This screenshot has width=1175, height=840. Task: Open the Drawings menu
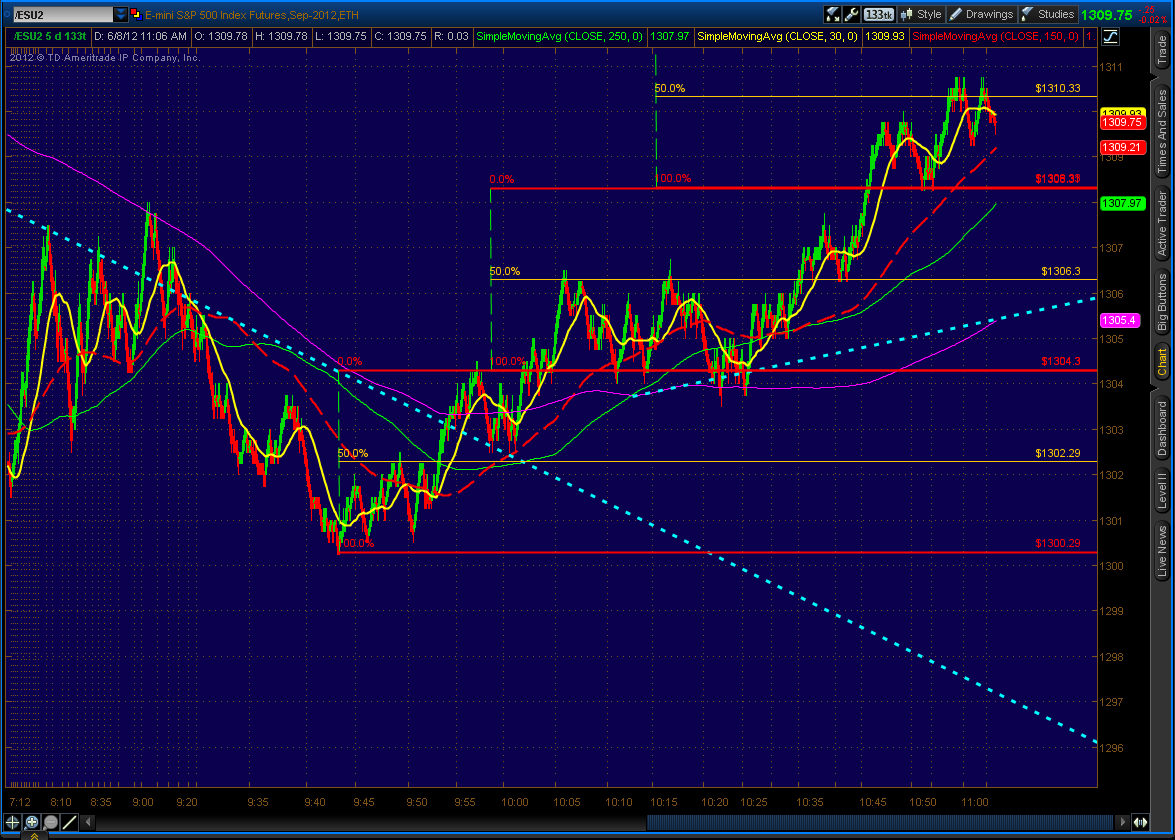pyautogui.click(x=982, y=14)
